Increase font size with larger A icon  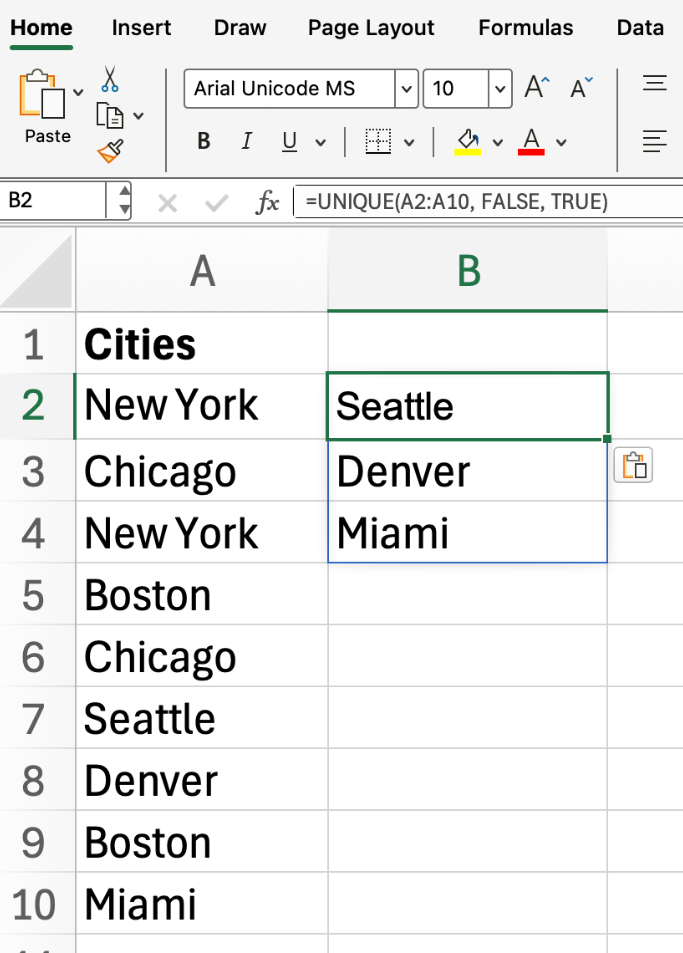pos(537,89)
